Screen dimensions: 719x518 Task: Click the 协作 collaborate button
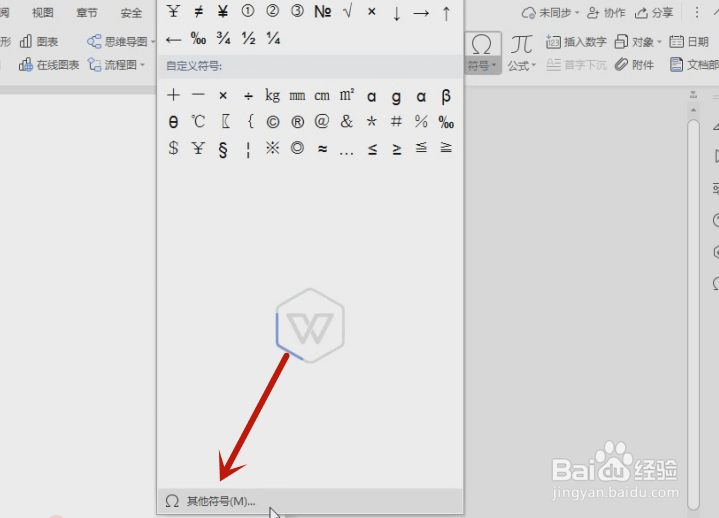click(x=606, y=13)
